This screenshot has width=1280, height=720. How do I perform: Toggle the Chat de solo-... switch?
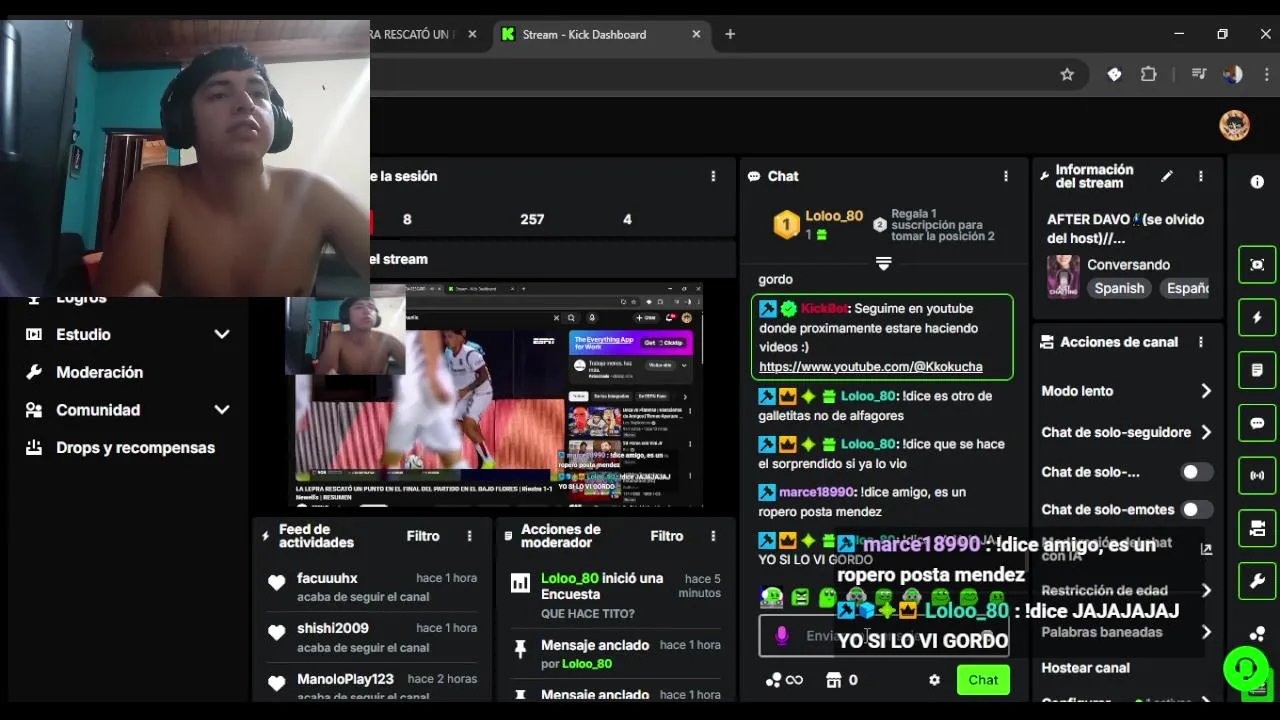[x=1196, y=472]
